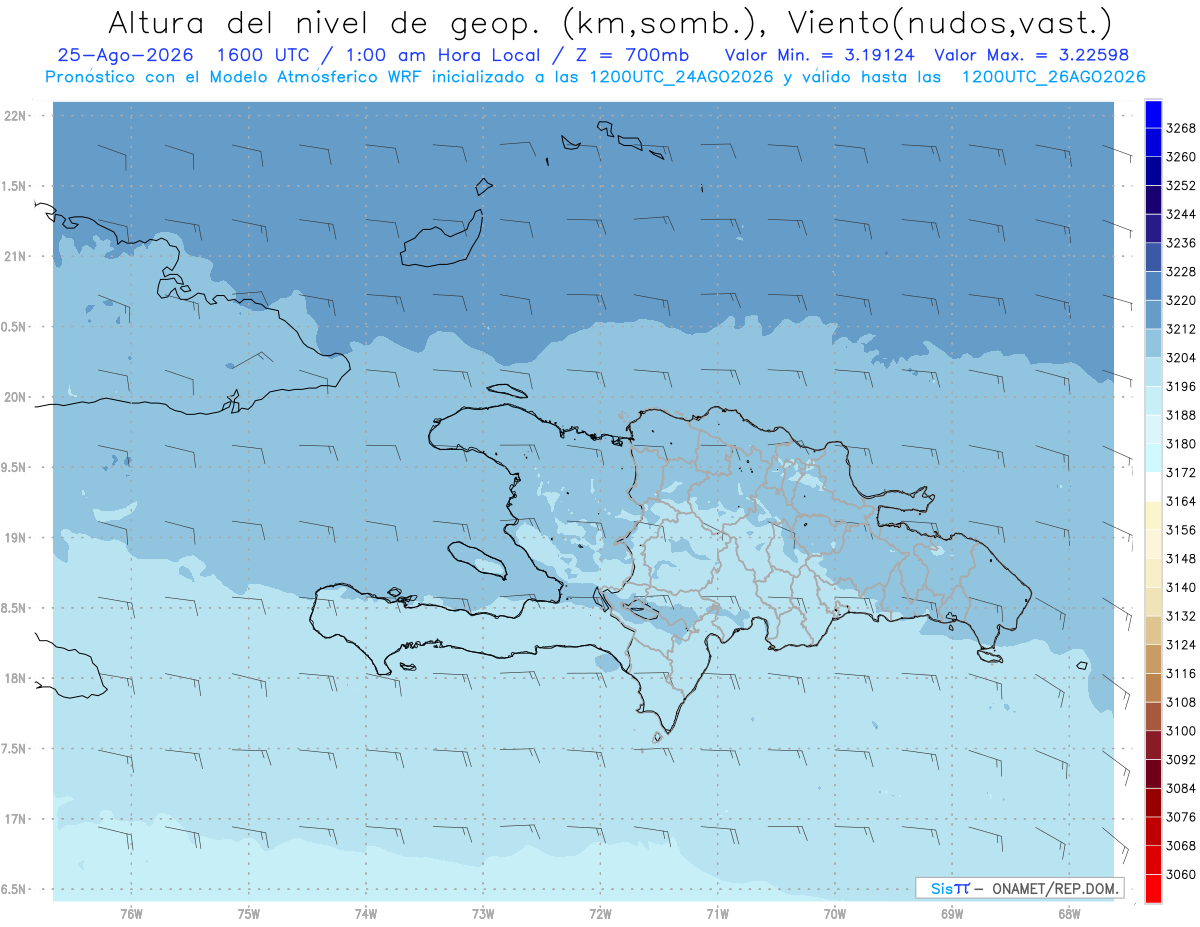Click the '20N' latitude tick label

tap(16, 397)
